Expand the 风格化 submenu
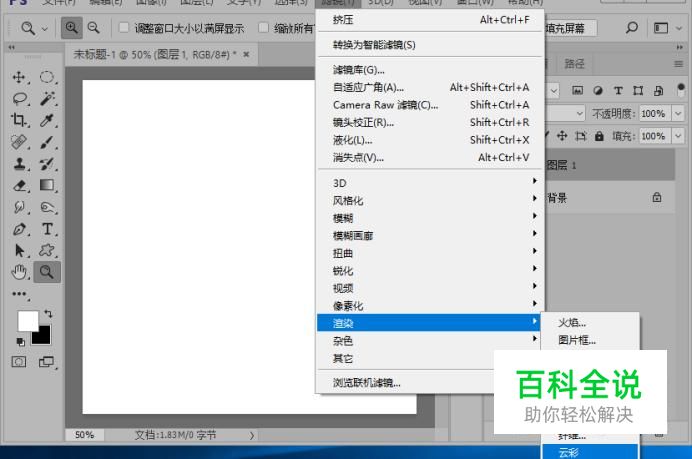 (430, 200)
